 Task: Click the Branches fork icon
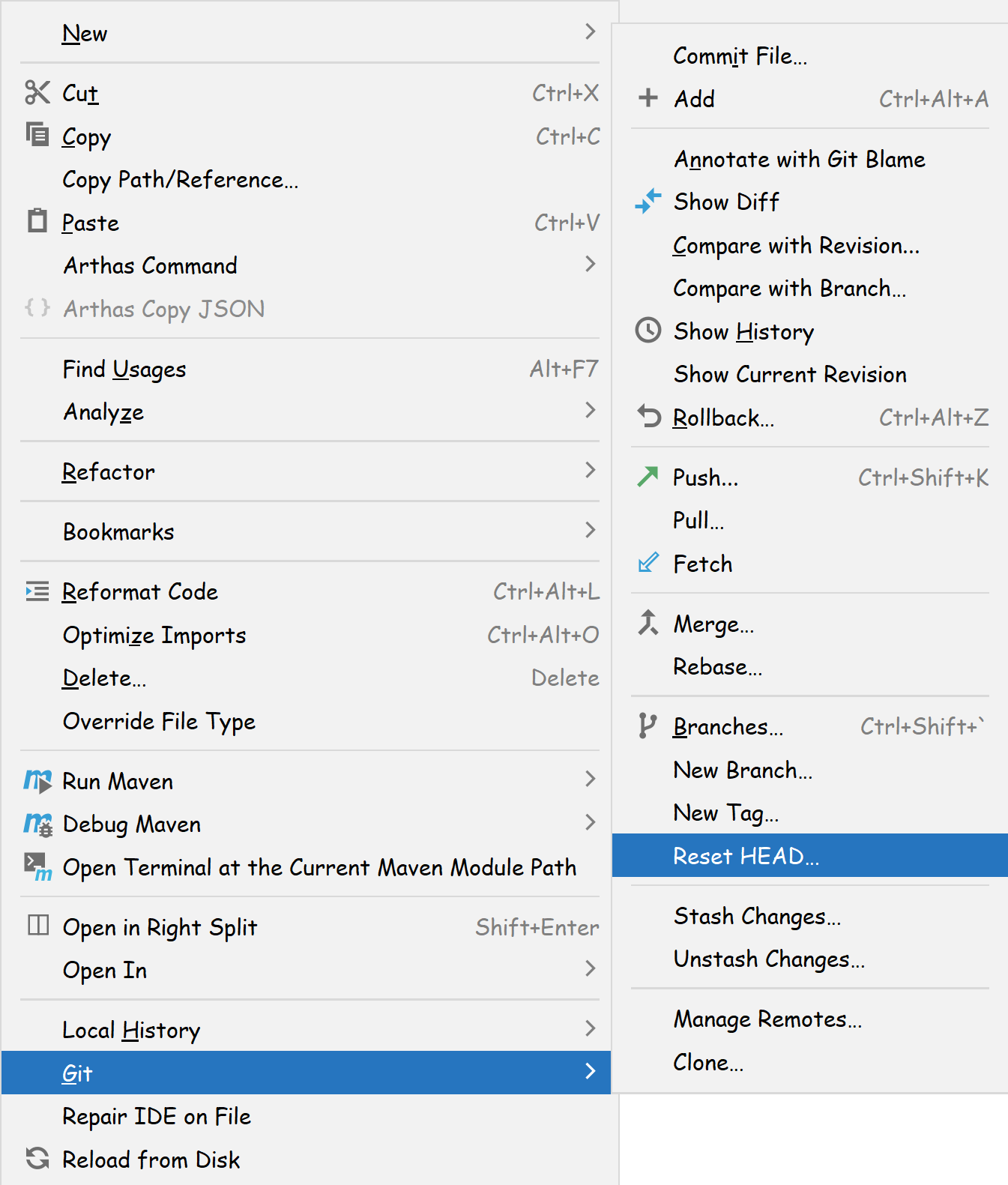648,726
